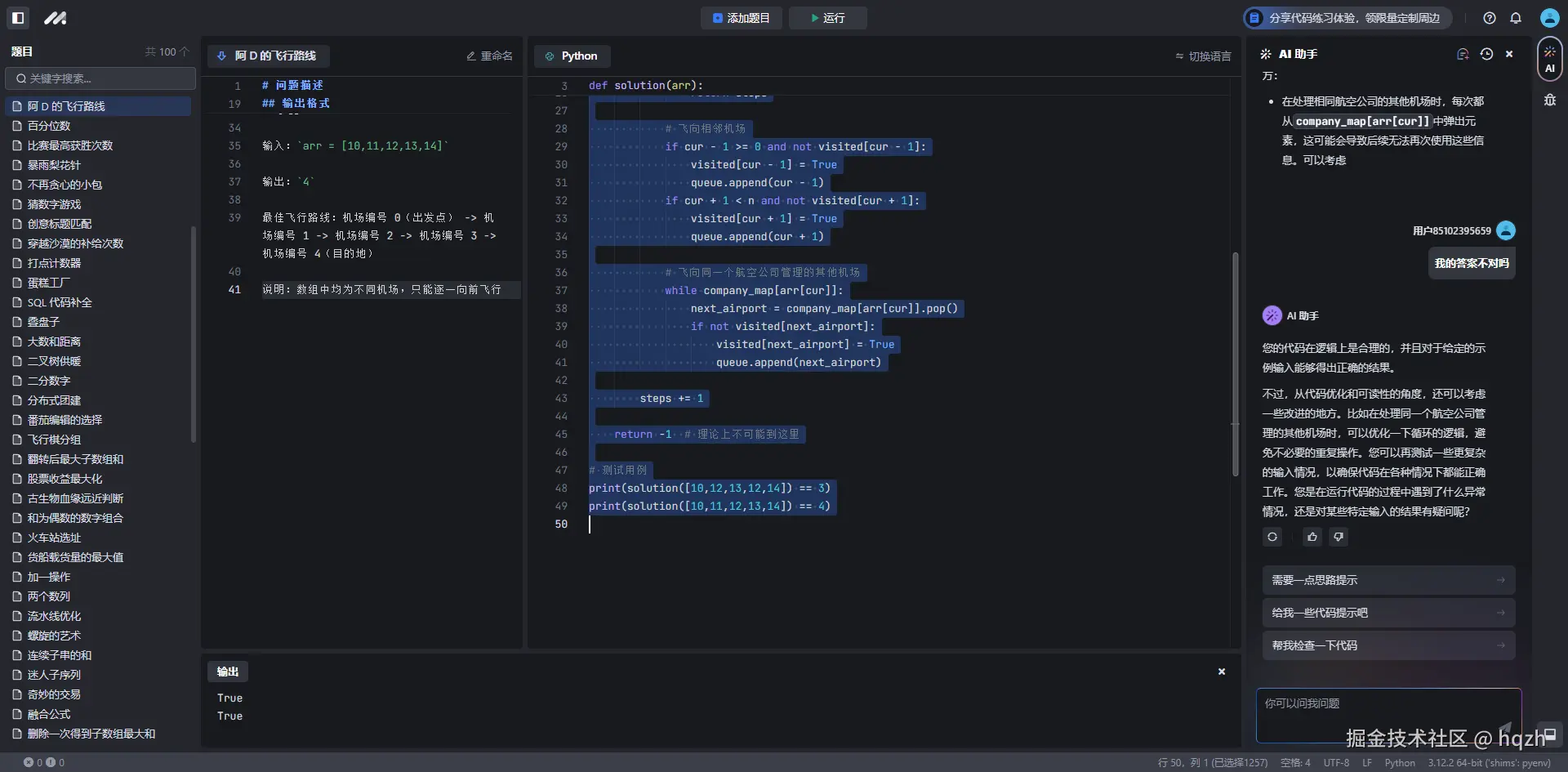The image size is (1568, 772).
Task: Dislike the AI response with thumbs down
Action: tap(1339, 537)
